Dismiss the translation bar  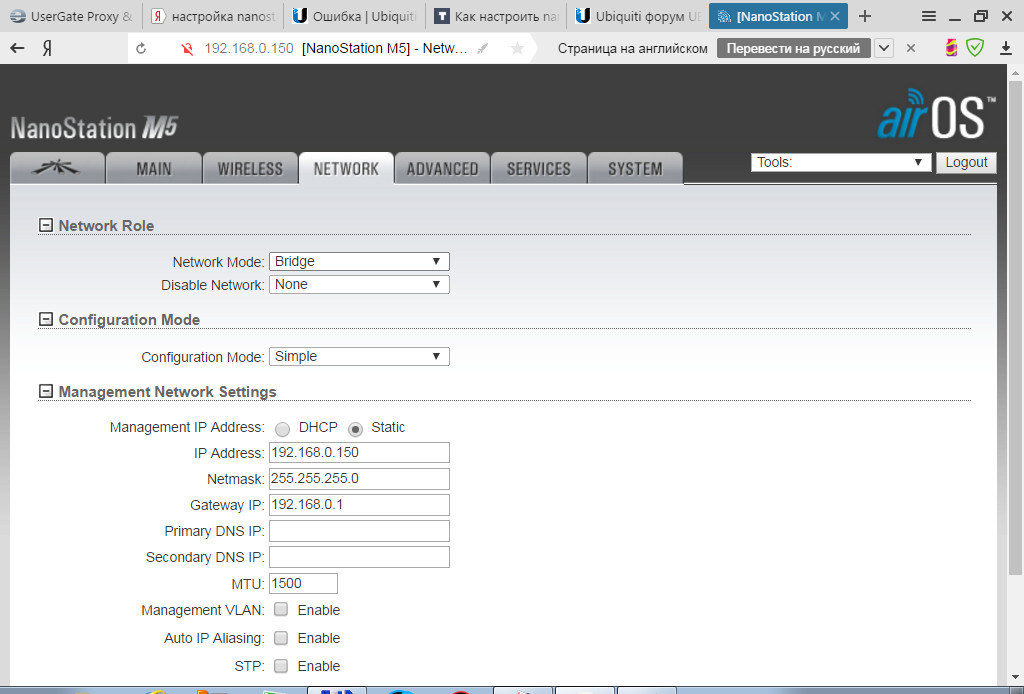(x=911, y=48)
